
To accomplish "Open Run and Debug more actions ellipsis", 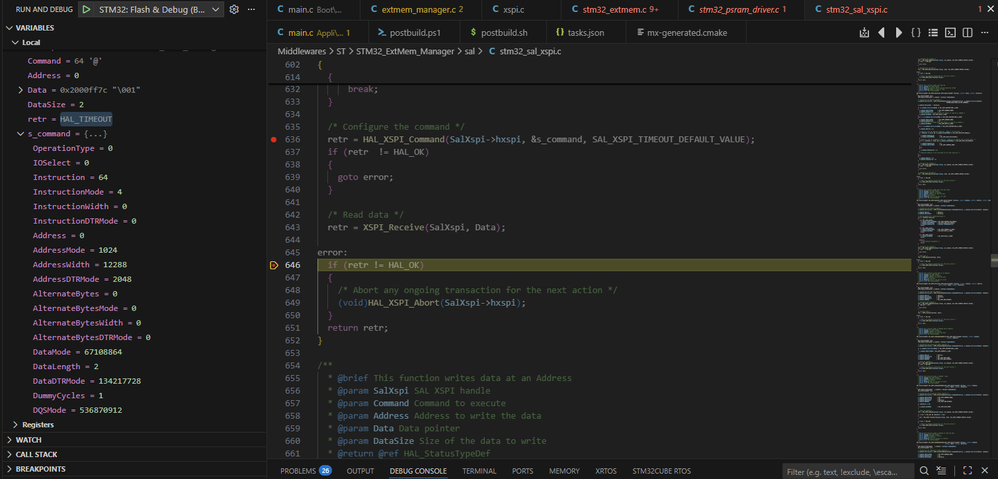I will coord(253,9).
